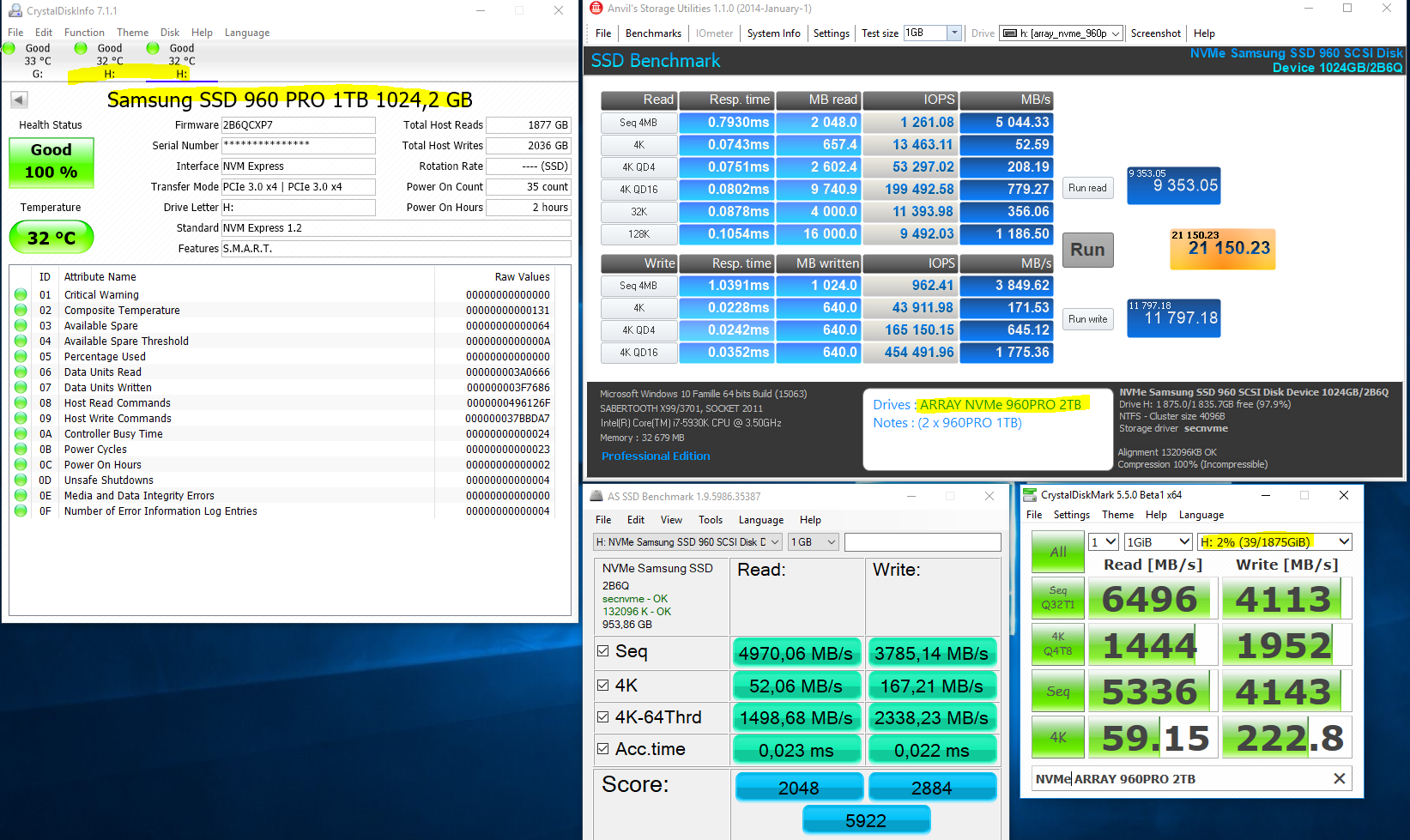Click the Drives ARRAY NVMe 960PRO 2TB text
Viewport: 1410px width, 840px height.
[977, 405]
